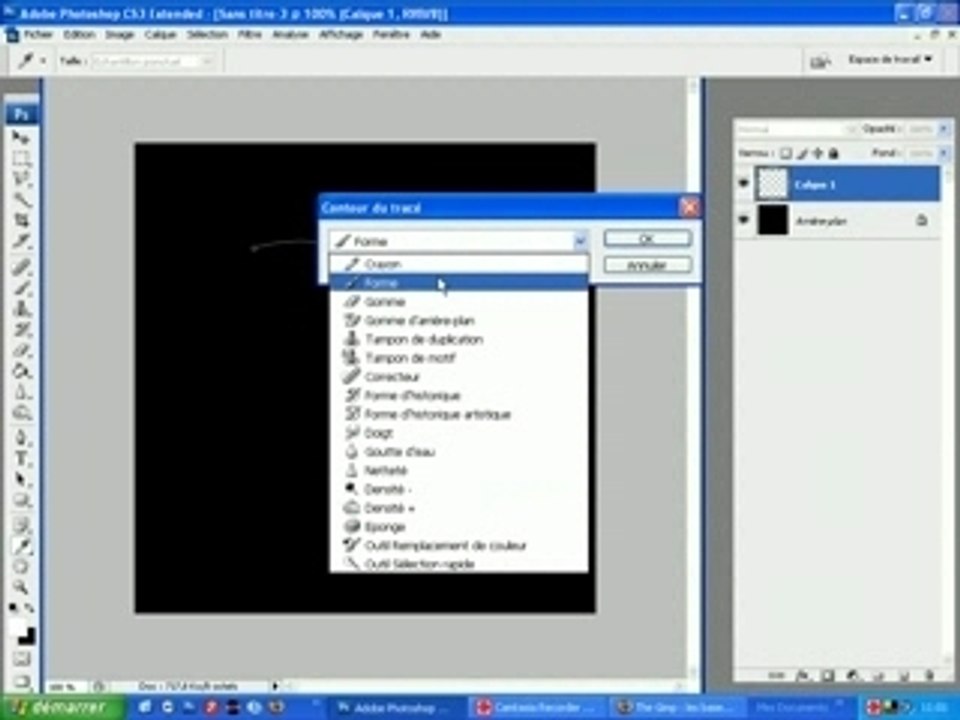Select the Notes tool
Viewport: 960px width, 720px height.
pyautogui.click(x=21, y=525)
